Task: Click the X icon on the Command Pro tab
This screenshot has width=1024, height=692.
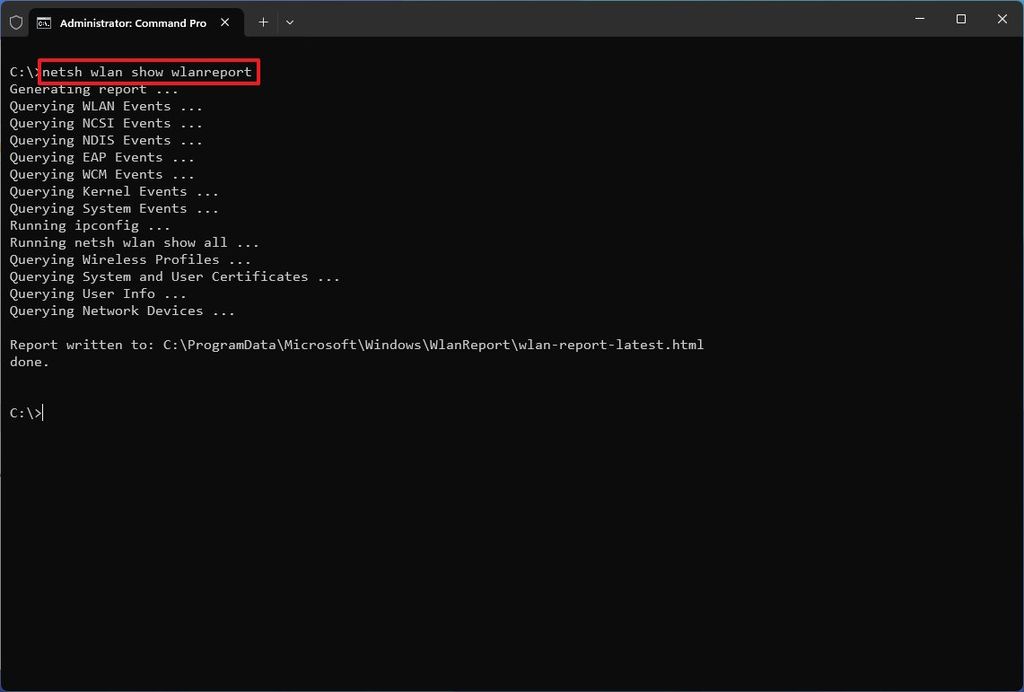Action: (225, 20)
